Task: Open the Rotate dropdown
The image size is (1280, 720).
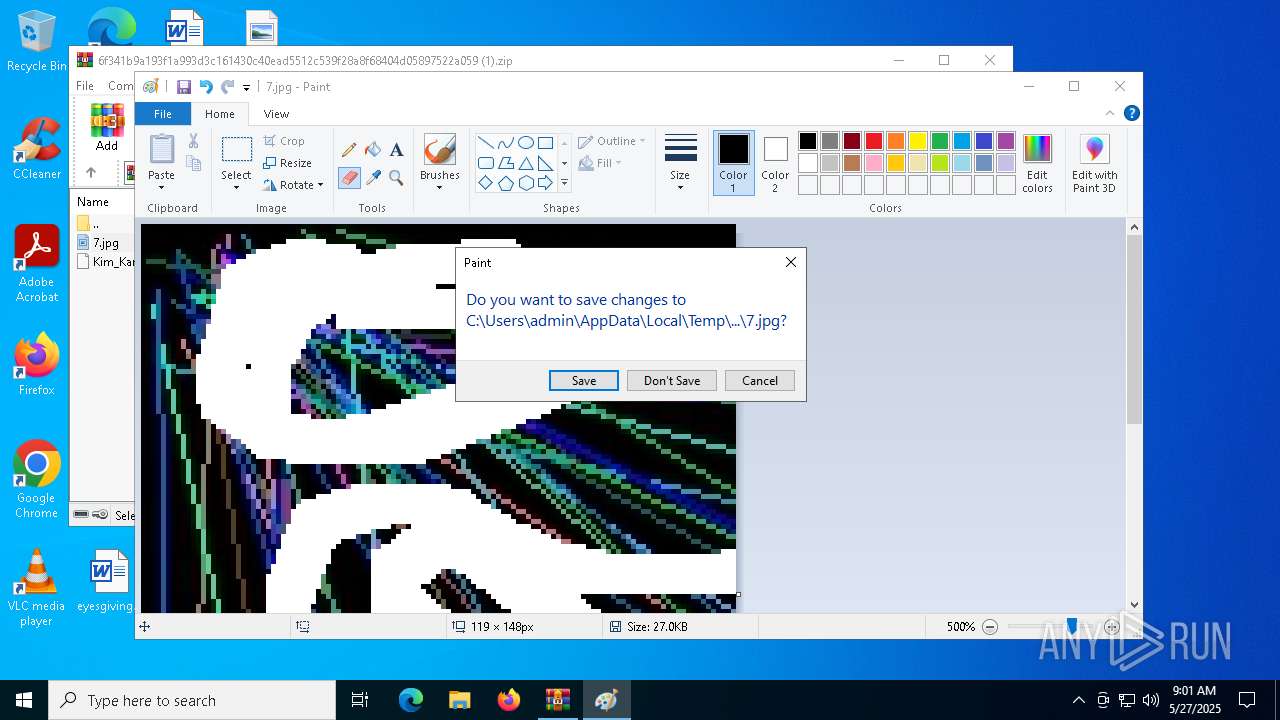Action: (x=293, y=185)
